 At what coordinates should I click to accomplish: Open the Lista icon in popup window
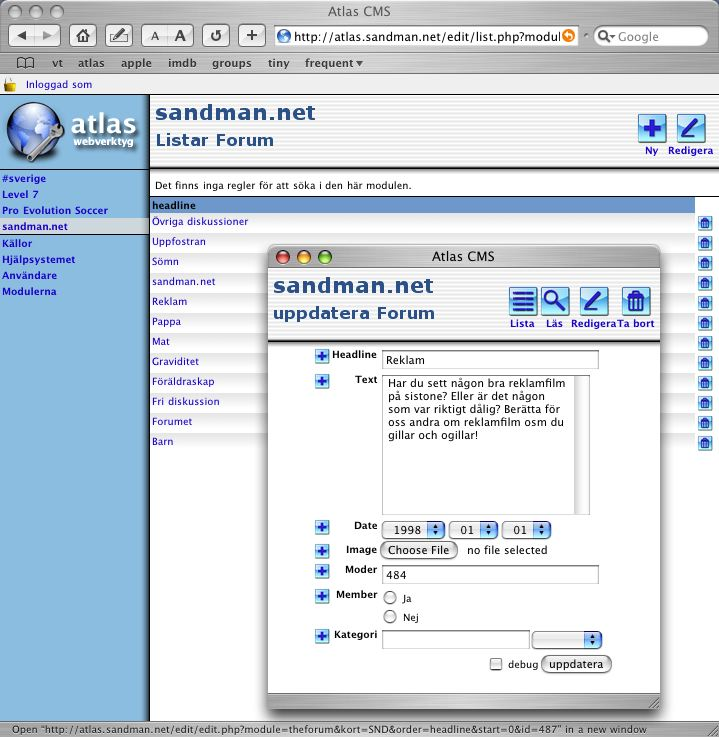point(522,301)
